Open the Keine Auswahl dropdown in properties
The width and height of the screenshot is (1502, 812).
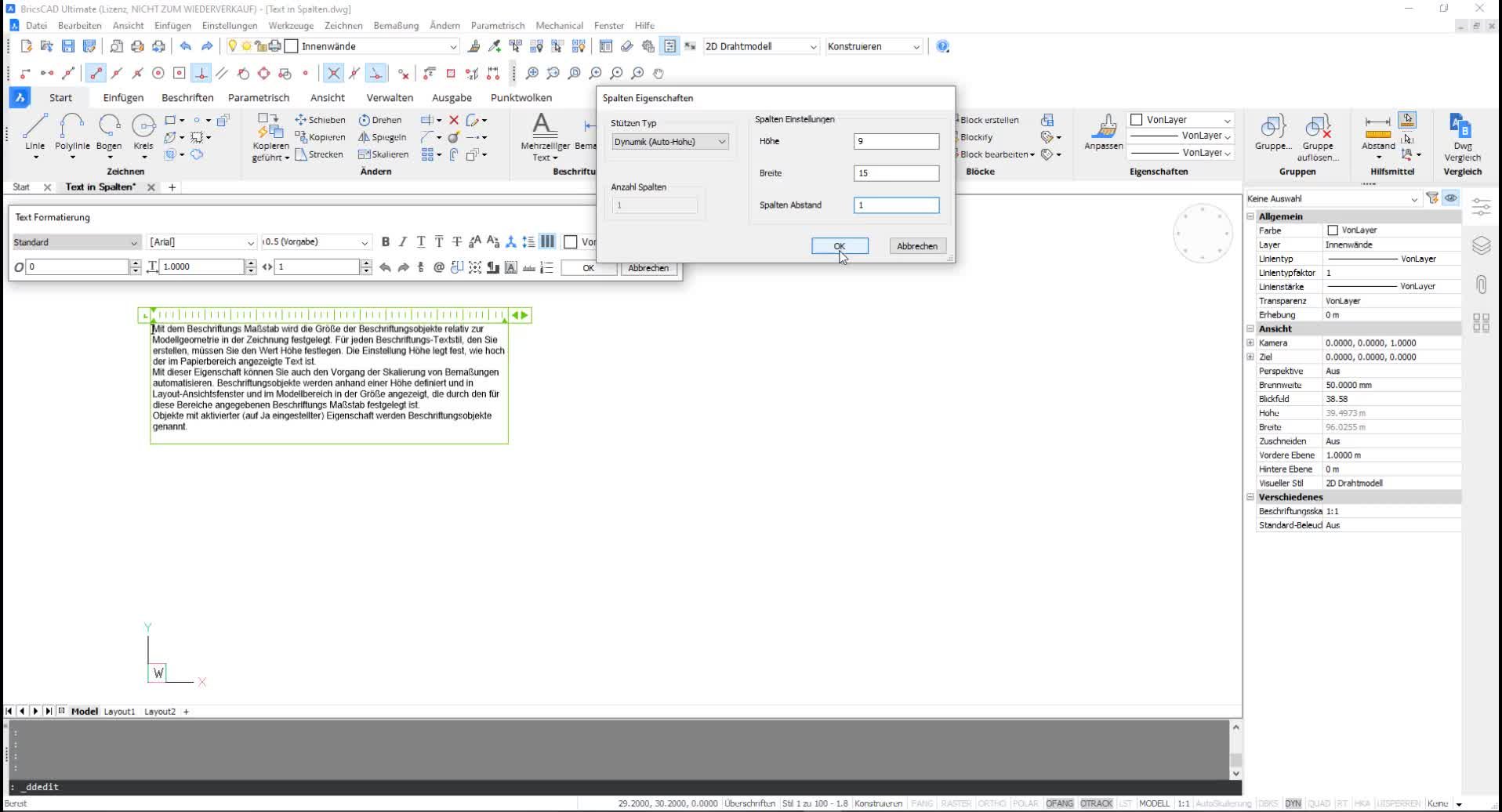pyautogui.click(x=1333, y=199)
